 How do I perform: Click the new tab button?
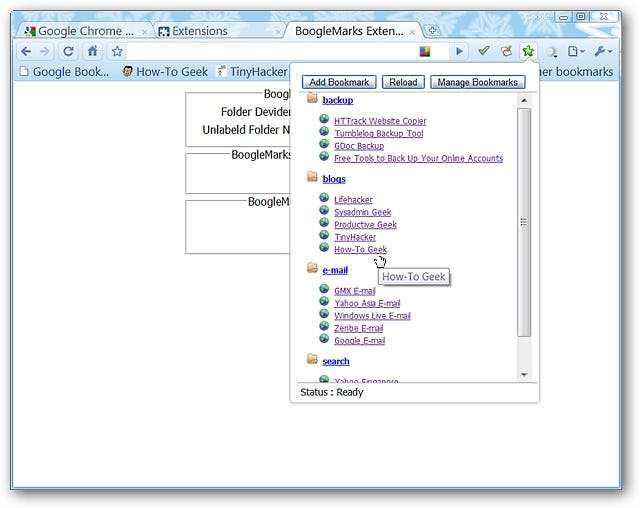[x=432, y=30]
